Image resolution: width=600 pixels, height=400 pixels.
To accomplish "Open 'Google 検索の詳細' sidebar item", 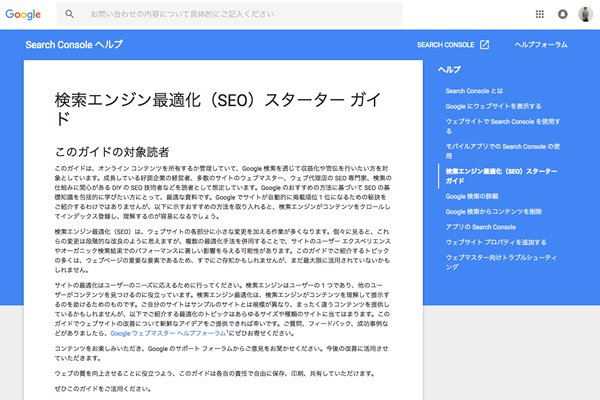I will click(x=472, y=196).
